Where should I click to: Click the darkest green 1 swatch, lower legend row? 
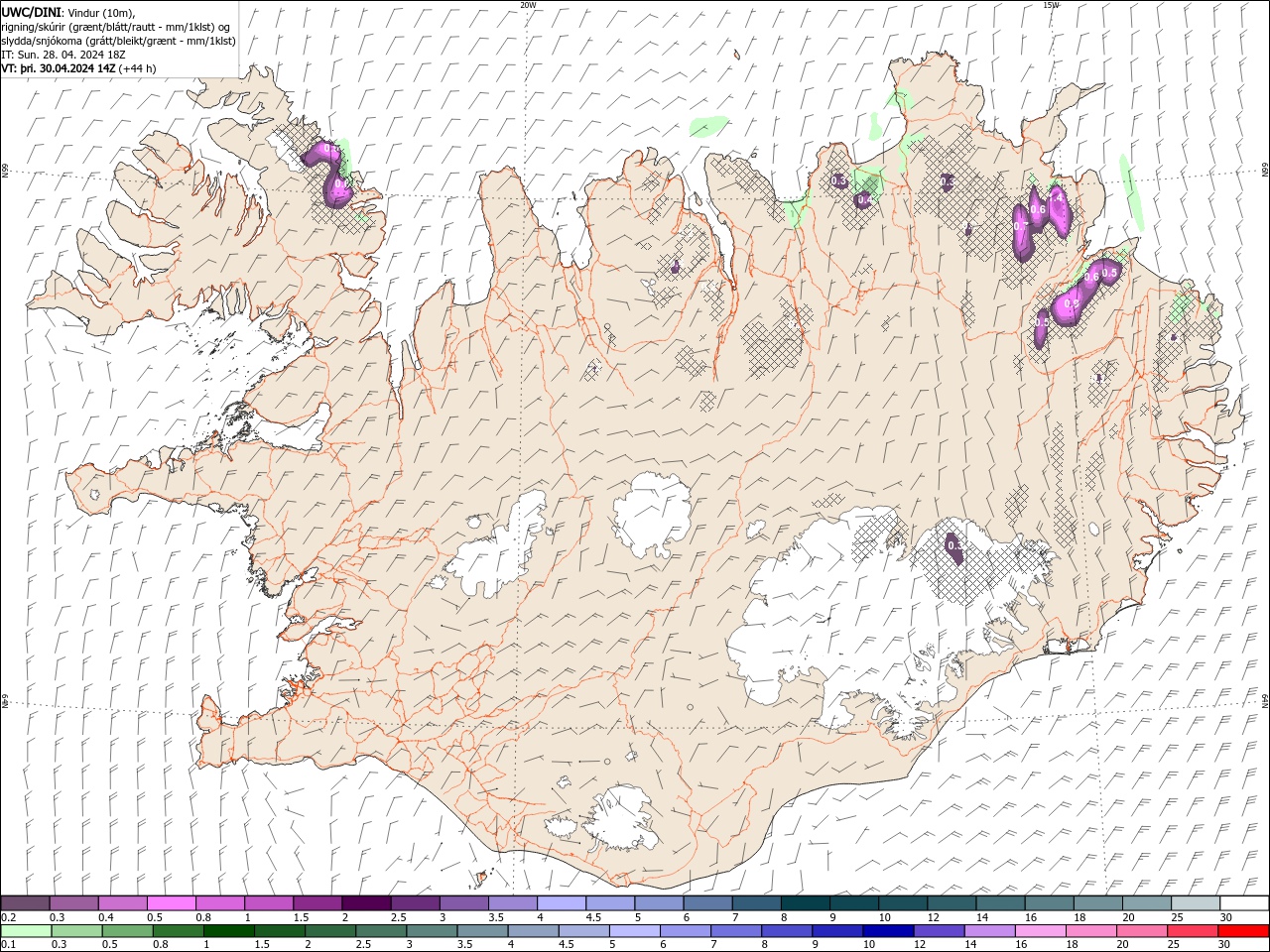pyautogui.click(x=229, y=931)
